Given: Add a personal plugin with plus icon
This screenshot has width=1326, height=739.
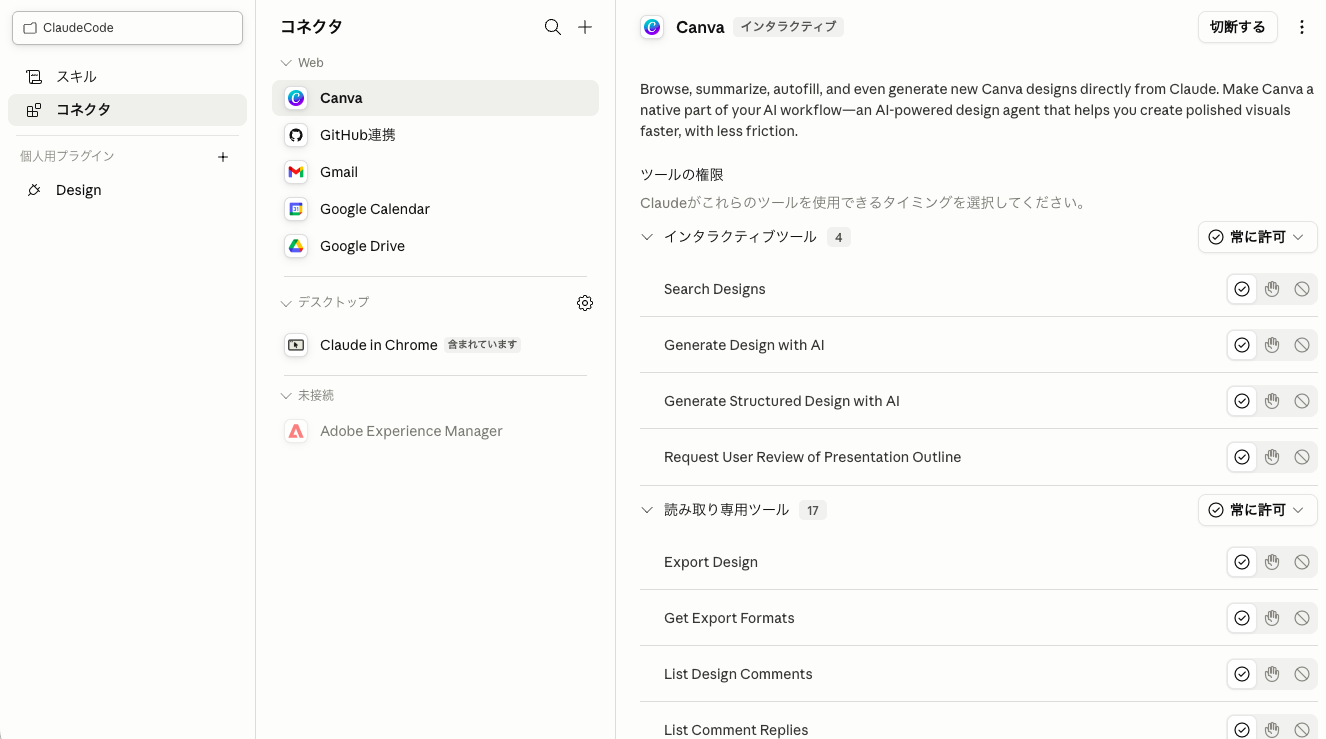Looking at the screenshot, I should click(223, 157).
